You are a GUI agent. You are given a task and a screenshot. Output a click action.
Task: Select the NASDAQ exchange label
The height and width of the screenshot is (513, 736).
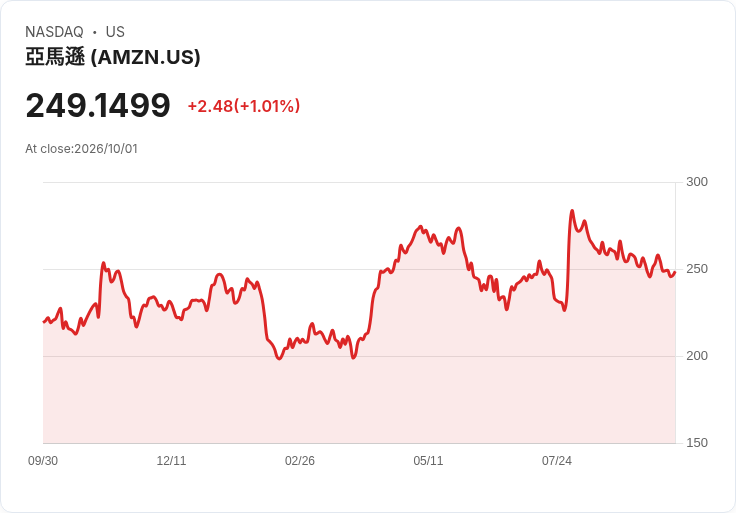pos(54,32)
